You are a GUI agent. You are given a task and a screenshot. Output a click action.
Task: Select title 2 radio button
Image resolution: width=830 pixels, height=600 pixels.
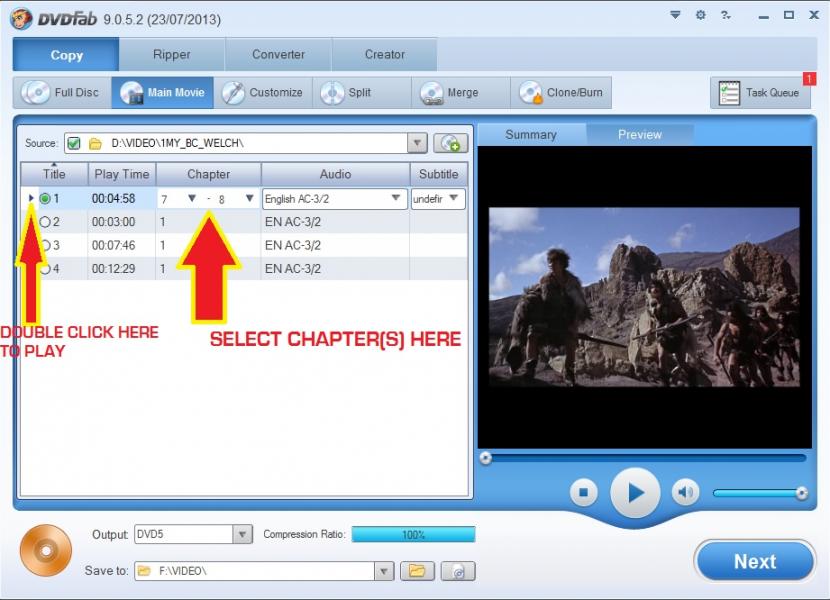pyautogui.click(x=45, y=222)
